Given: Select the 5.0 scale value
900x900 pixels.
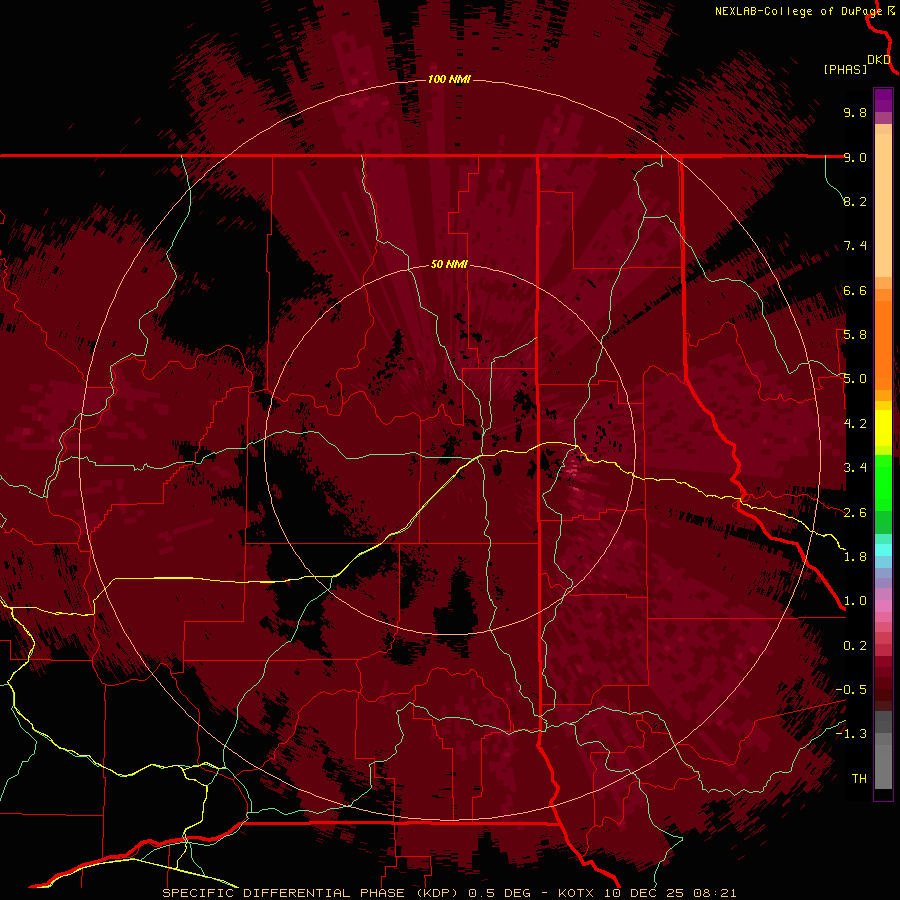Looking at the screenshot, I should pyautogui.click(x=855, y=379).
